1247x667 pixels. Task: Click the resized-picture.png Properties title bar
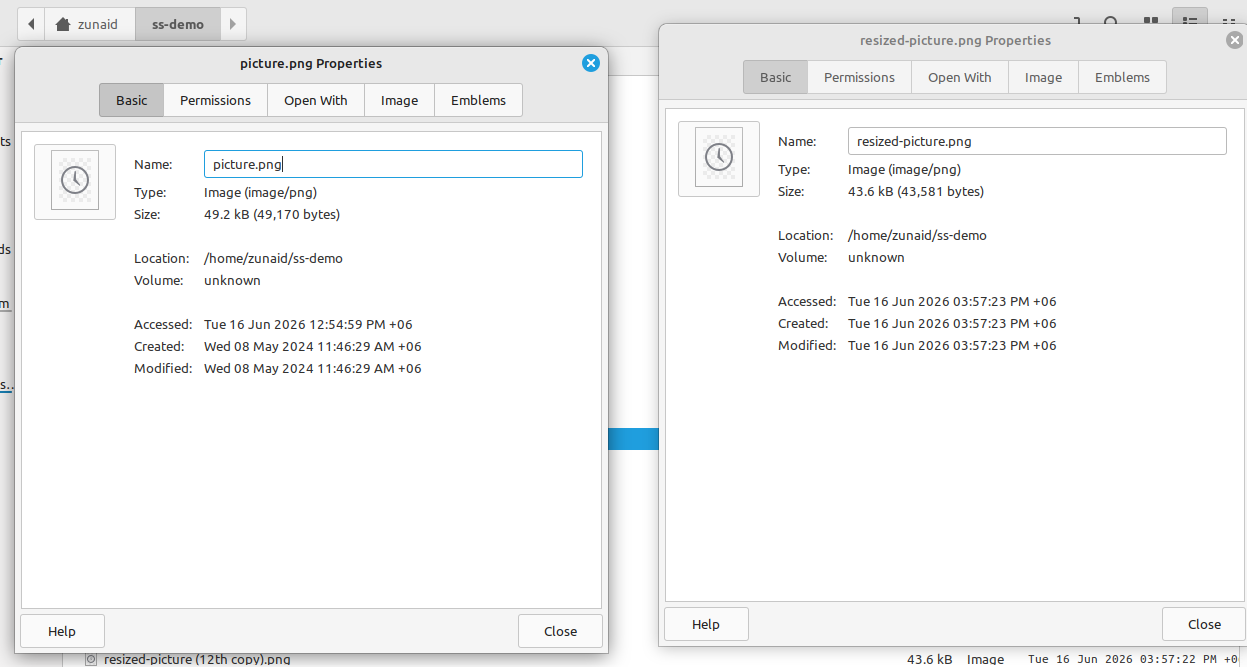(x=955, y=40)
